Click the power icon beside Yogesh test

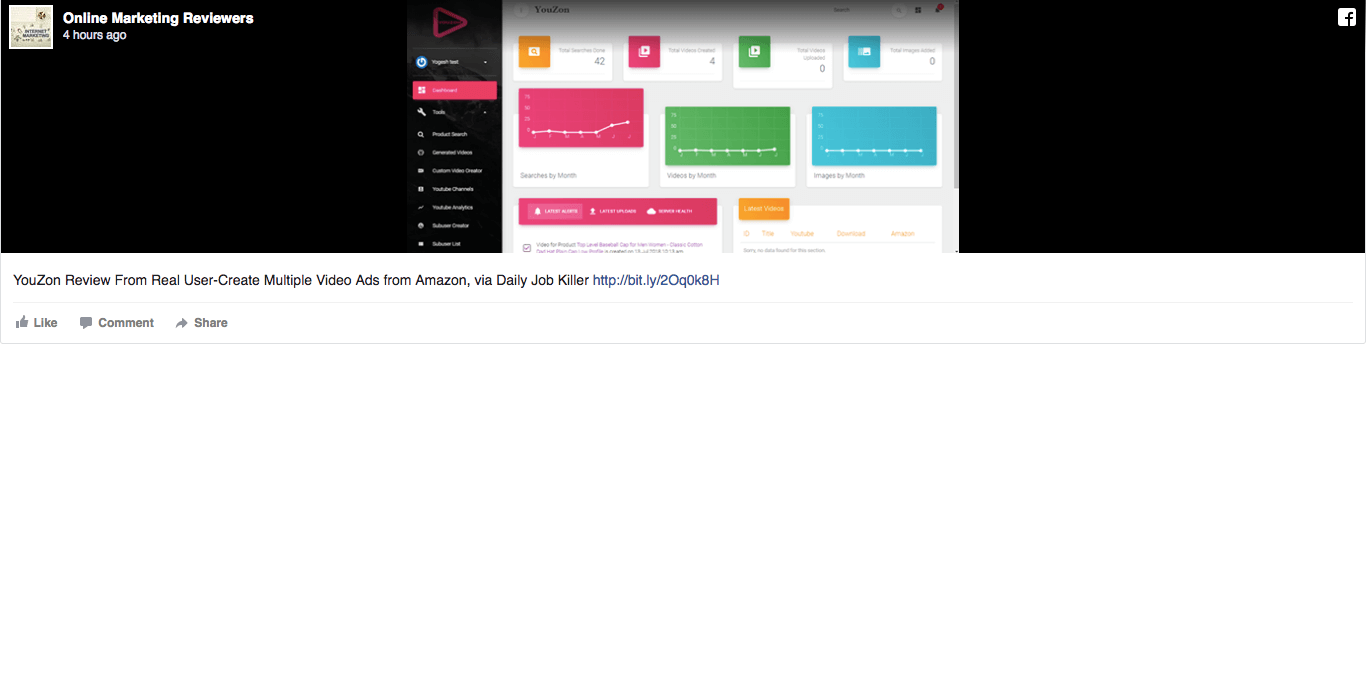tap(422, 62)
